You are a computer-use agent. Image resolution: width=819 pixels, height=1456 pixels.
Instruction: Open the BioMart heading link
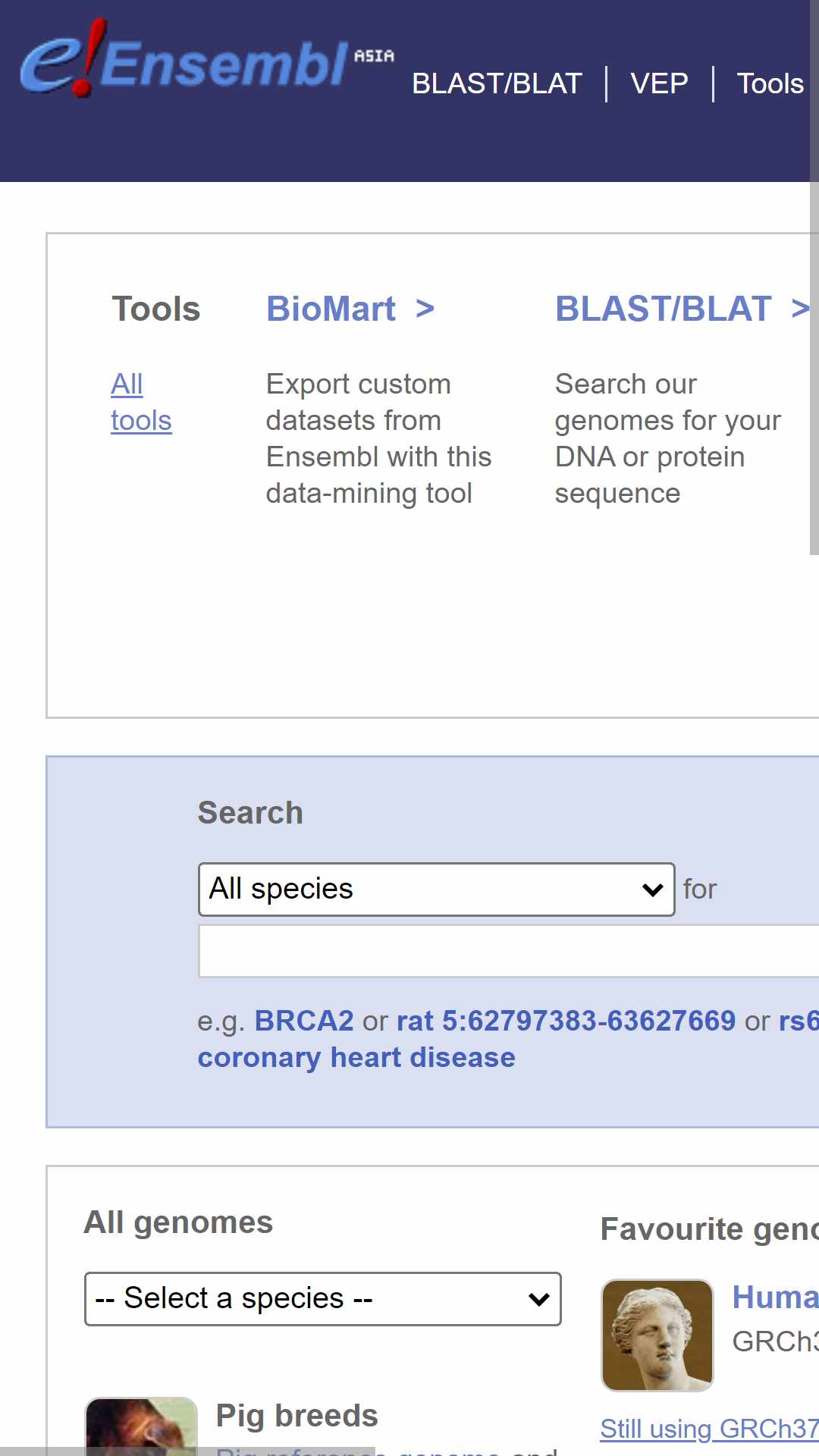pos(350,309)
